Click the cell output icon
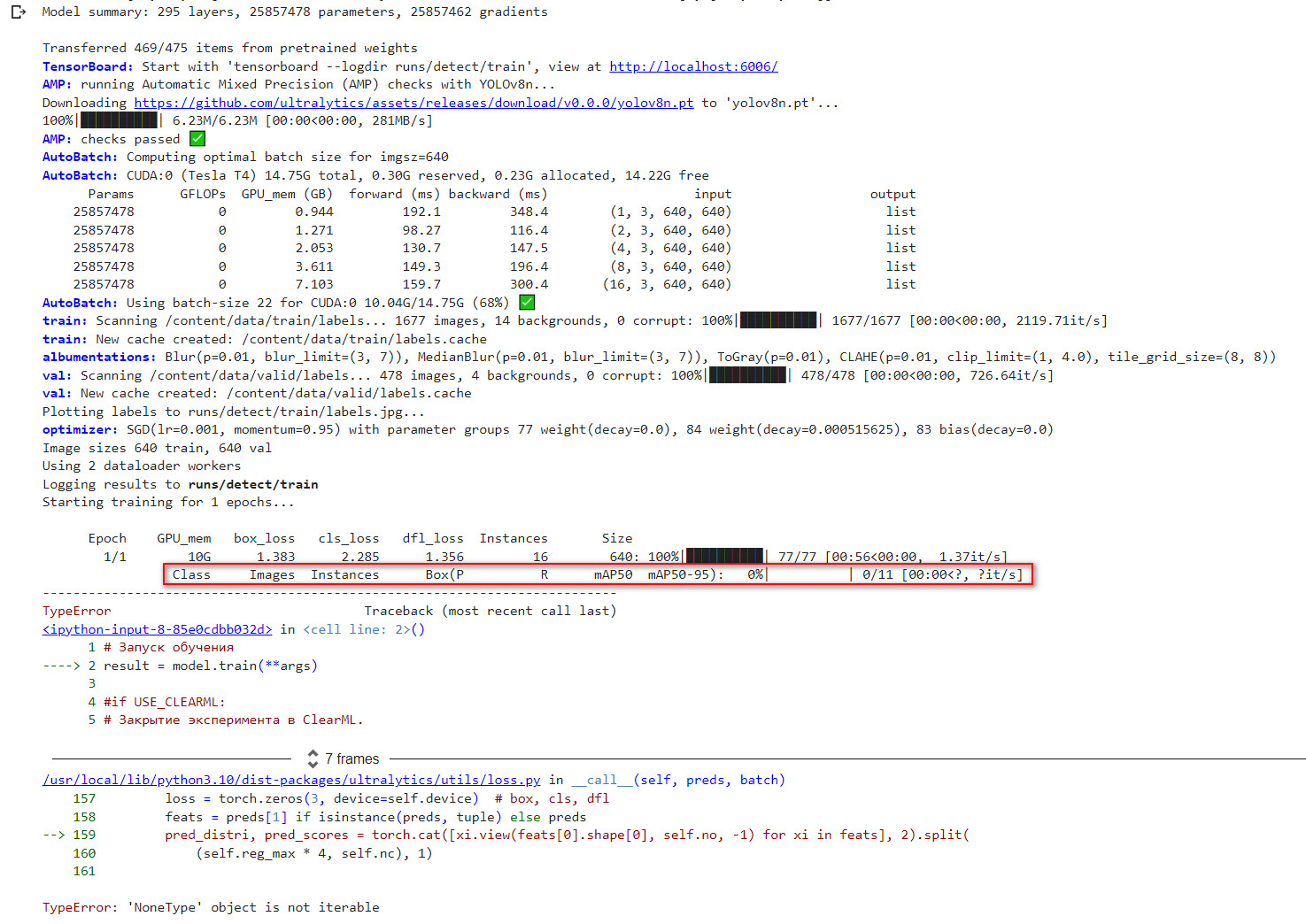The height and width of the screenshot is (924, 1306). [x=19, y=12]
